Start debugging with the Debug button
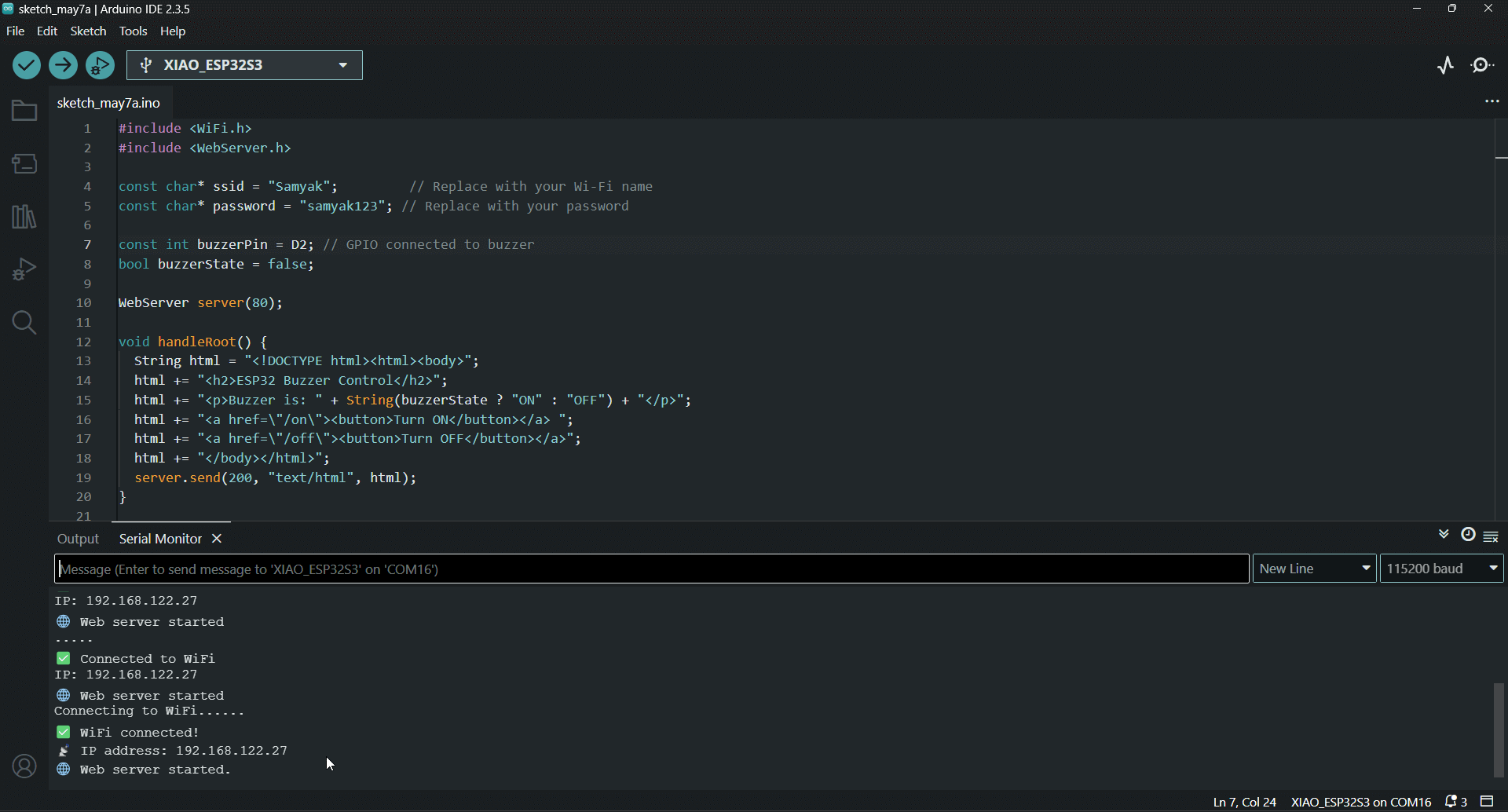 click(x=101, y=65)
